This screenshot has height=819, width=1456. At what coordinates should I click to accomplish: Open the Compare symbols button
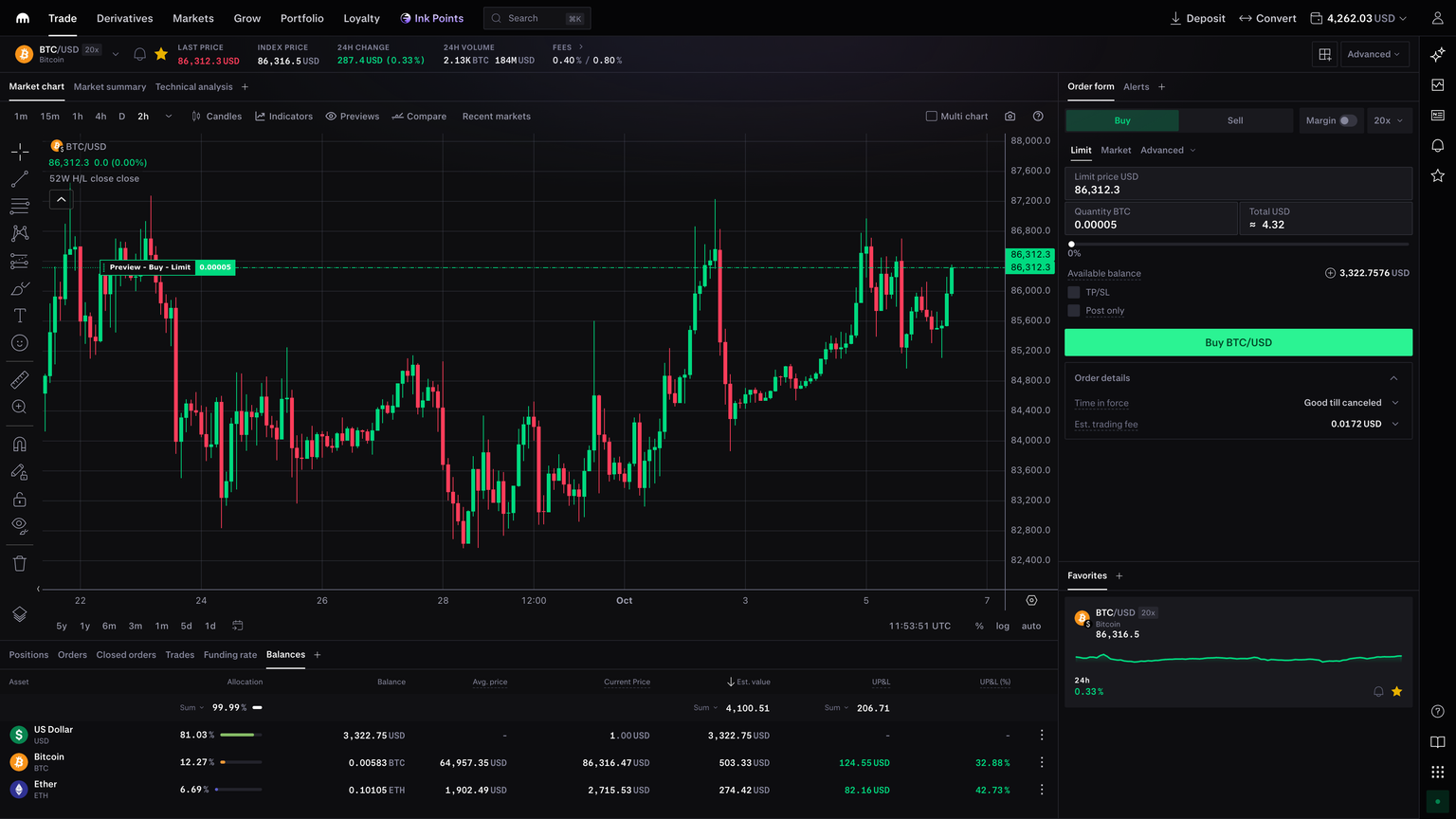[x=419, y=116]
